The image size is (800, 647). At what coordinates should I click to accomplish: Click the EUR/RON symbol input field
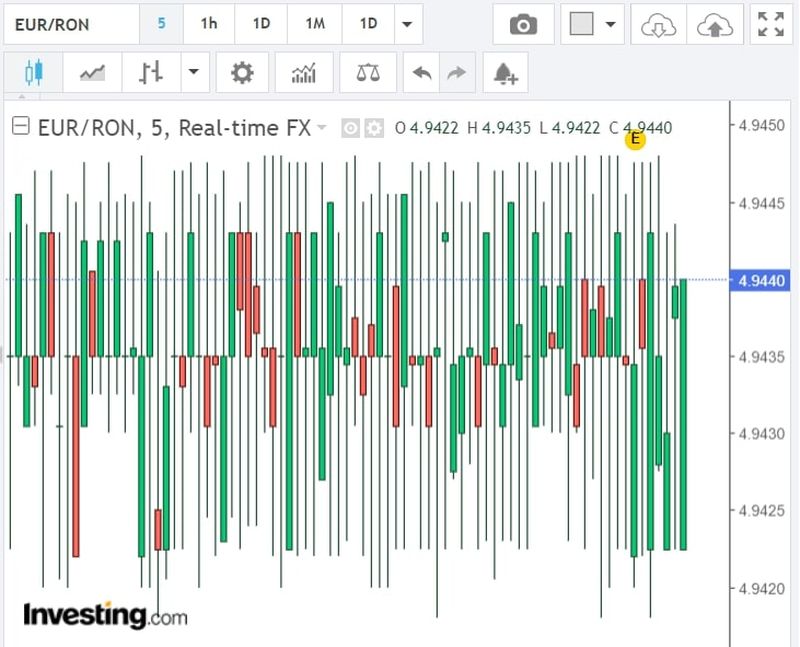click(68, 24)
